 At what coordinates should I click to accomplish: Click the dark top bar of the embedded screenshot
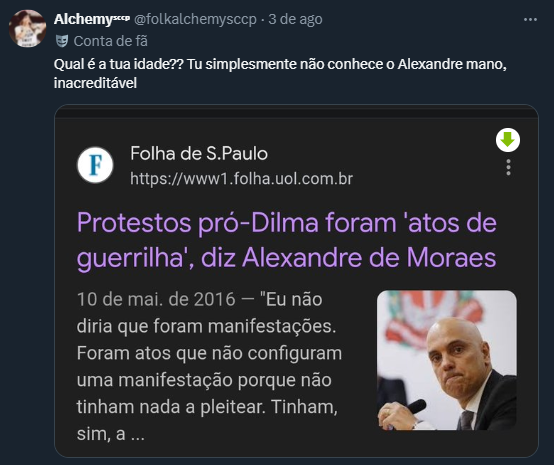click(x=296, y=113)
